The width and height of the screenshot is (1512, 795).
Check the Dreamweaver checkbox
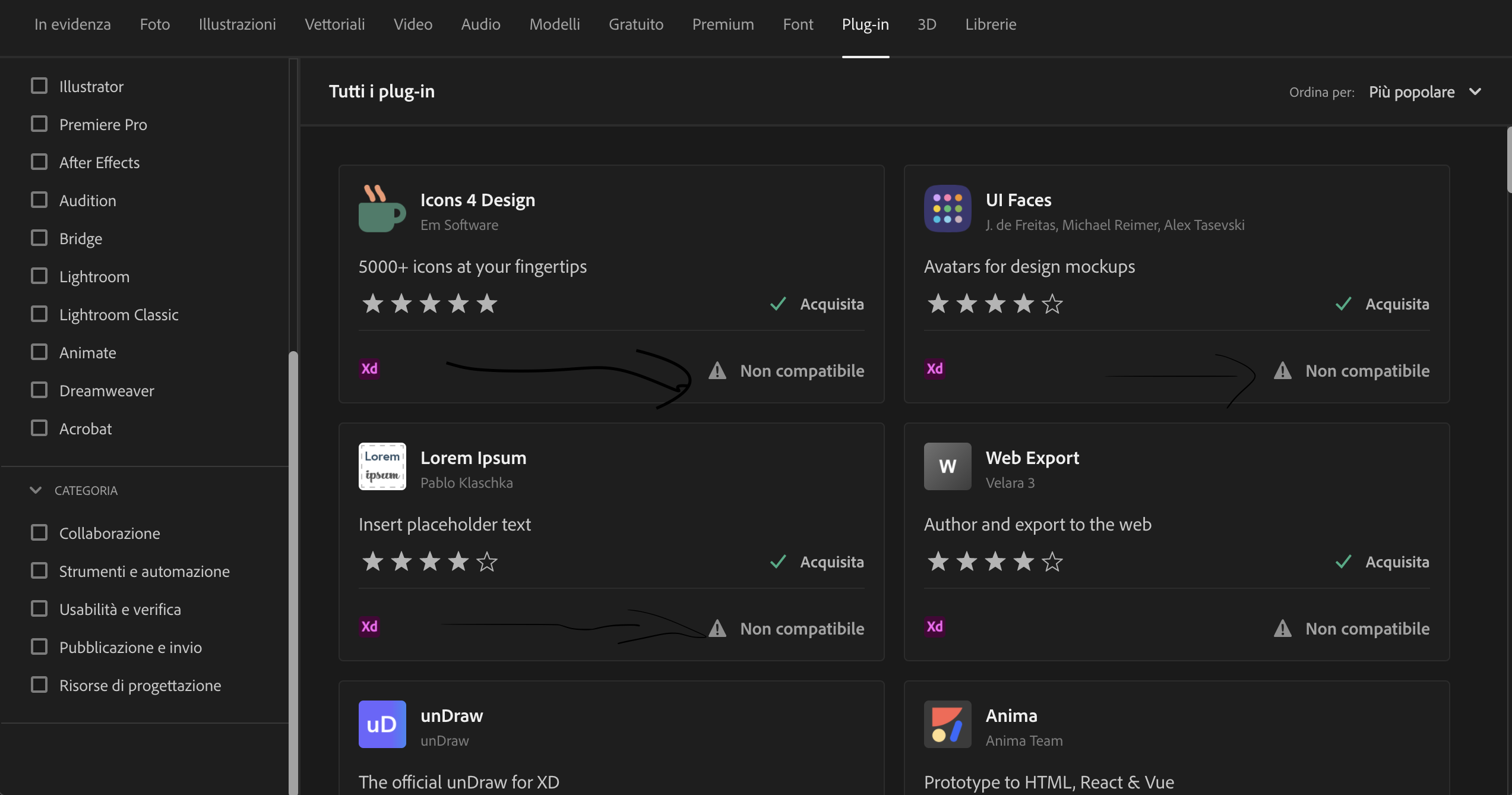click(x=39, y=390)
